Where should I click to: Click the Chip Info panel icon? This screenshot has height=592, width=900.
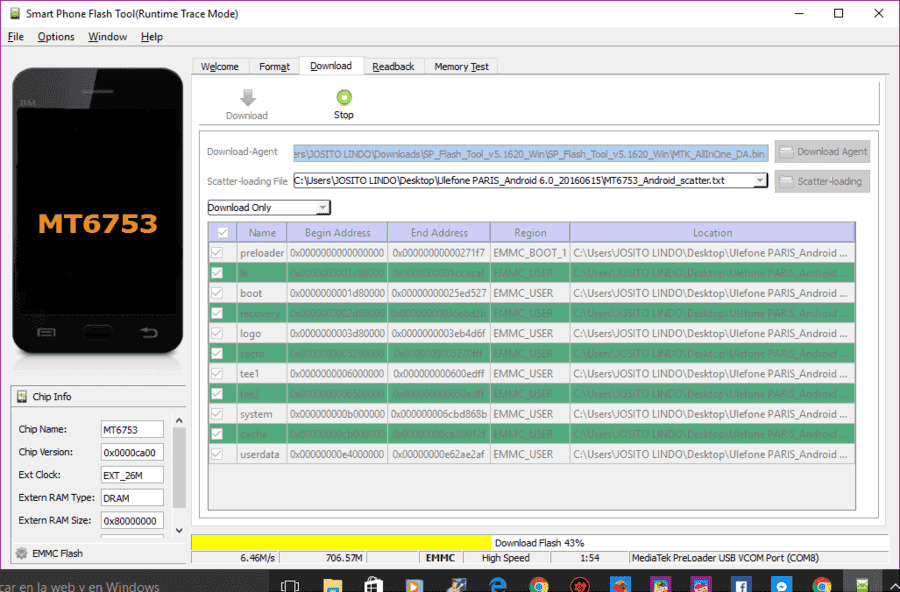point(22,397)
